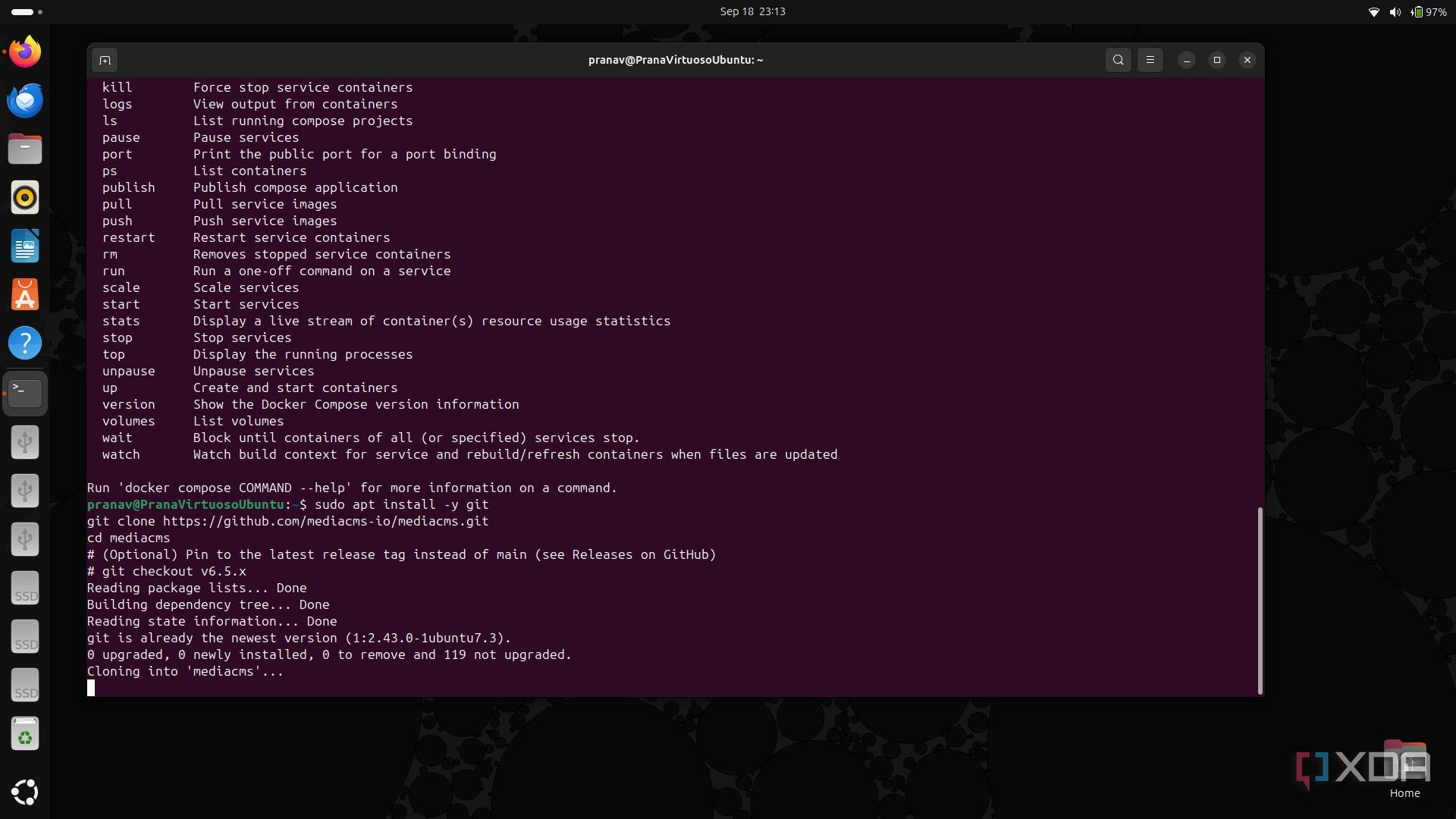Maximize the terminal window
The width and height of the screenshot is (1456, 819).
click(x=1216, y=60)
